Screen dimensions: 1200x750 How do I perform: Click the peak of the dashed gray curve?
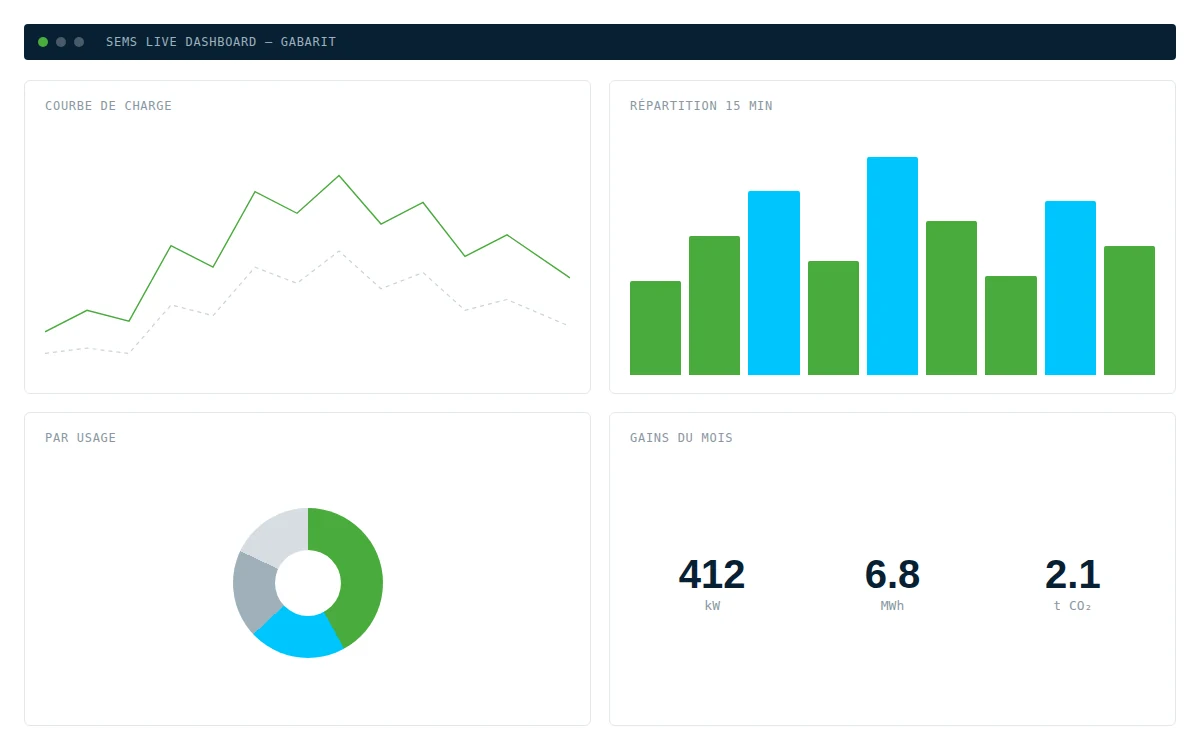point(339,251)
